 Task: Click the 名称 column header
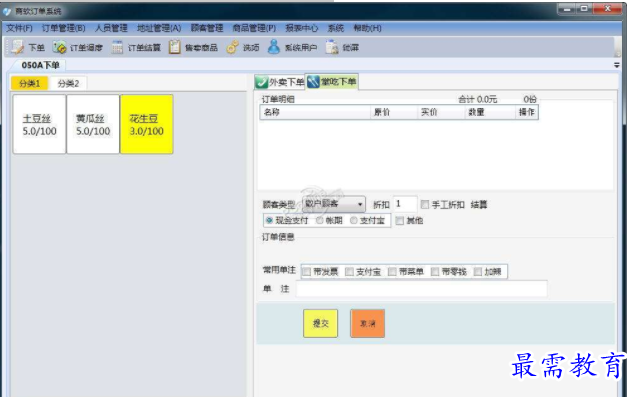point(315,112)
